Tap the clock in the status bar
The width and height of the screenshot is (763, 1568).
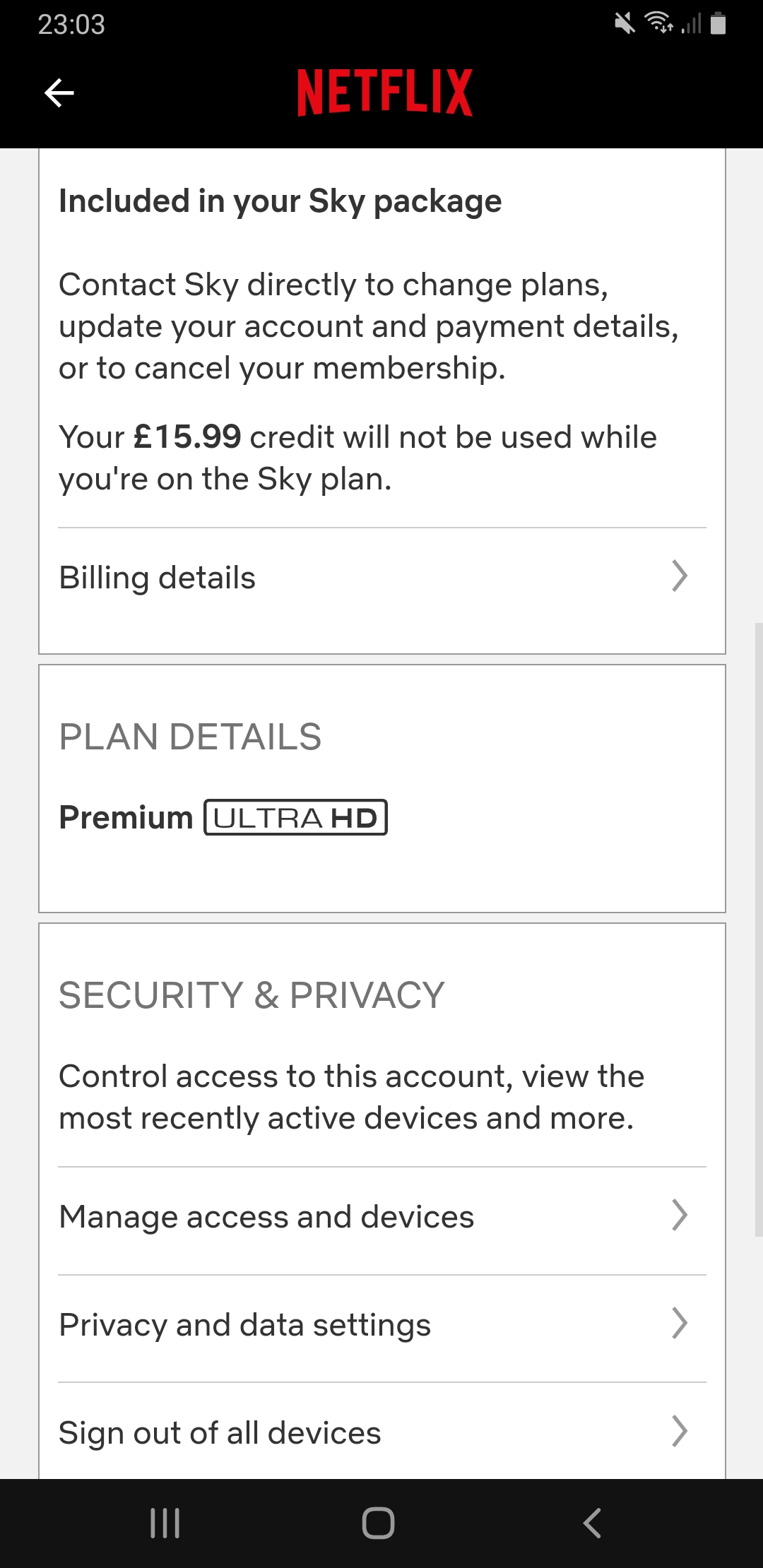point(71,25)
